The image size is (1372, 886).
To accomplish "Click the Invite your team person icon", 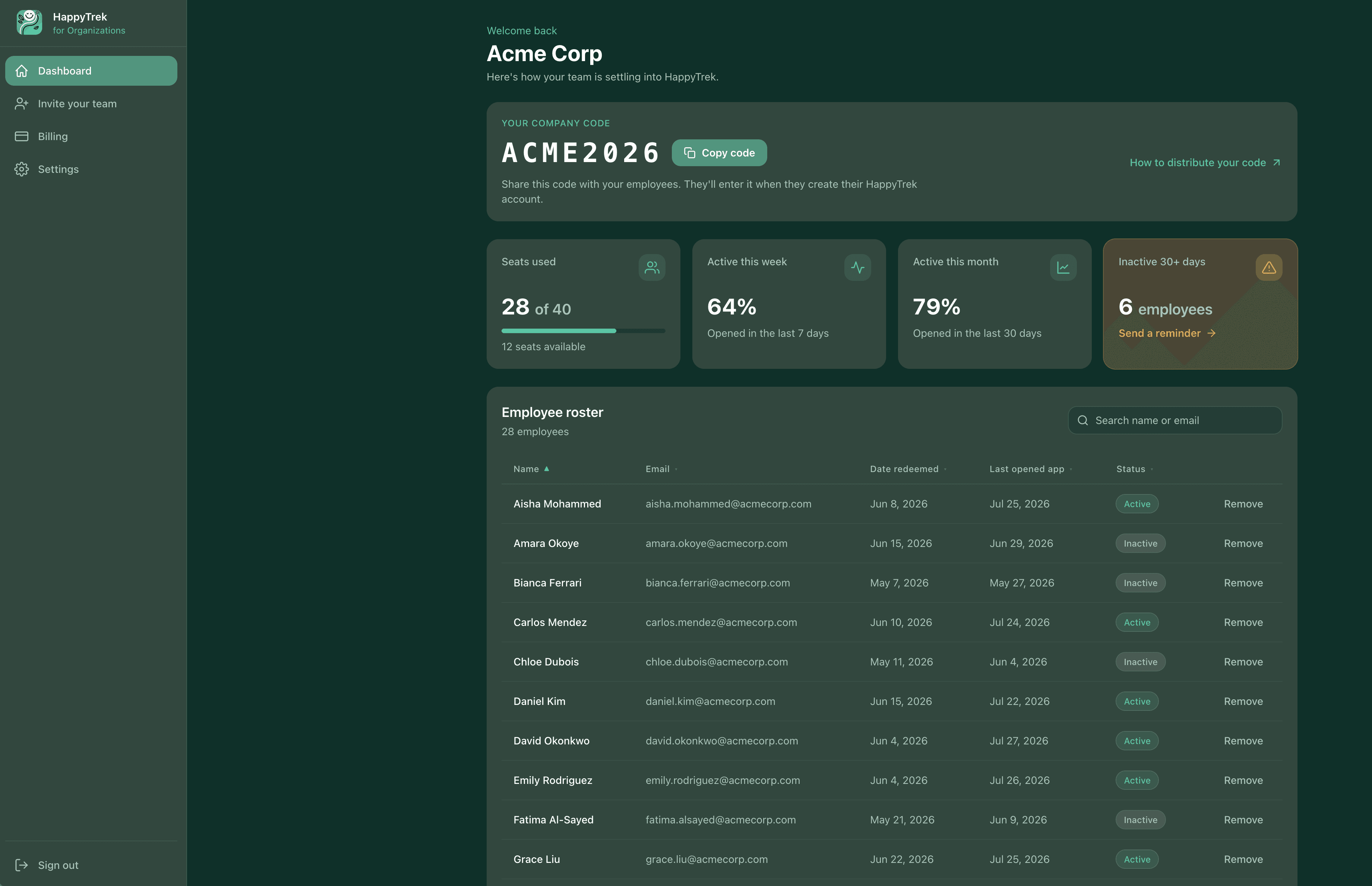I will 22,104.
